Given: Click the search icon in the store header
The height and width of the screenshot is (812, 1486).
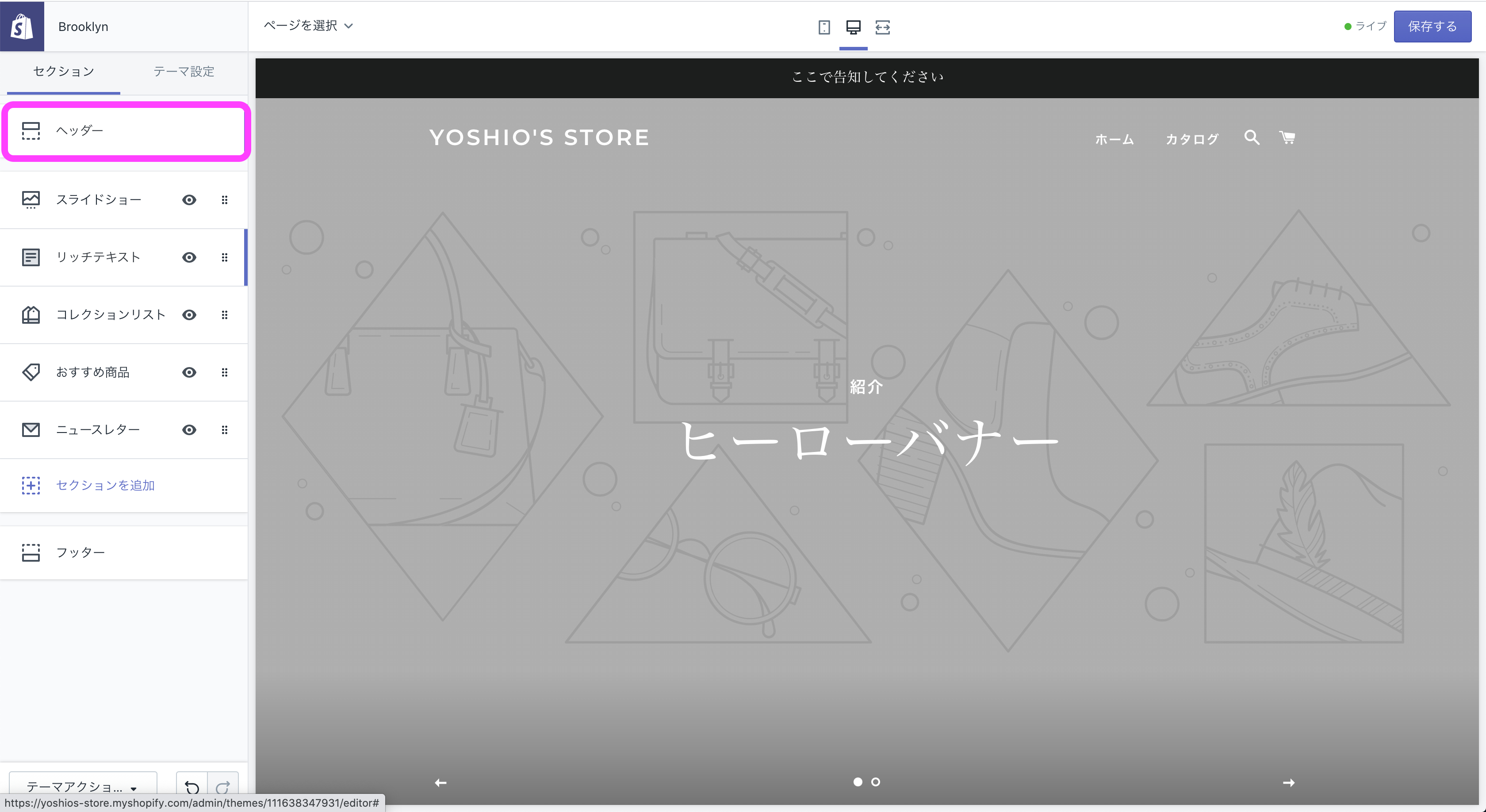Looking at the screenshot, I should pyautogui.click(x=1251, y=138).
